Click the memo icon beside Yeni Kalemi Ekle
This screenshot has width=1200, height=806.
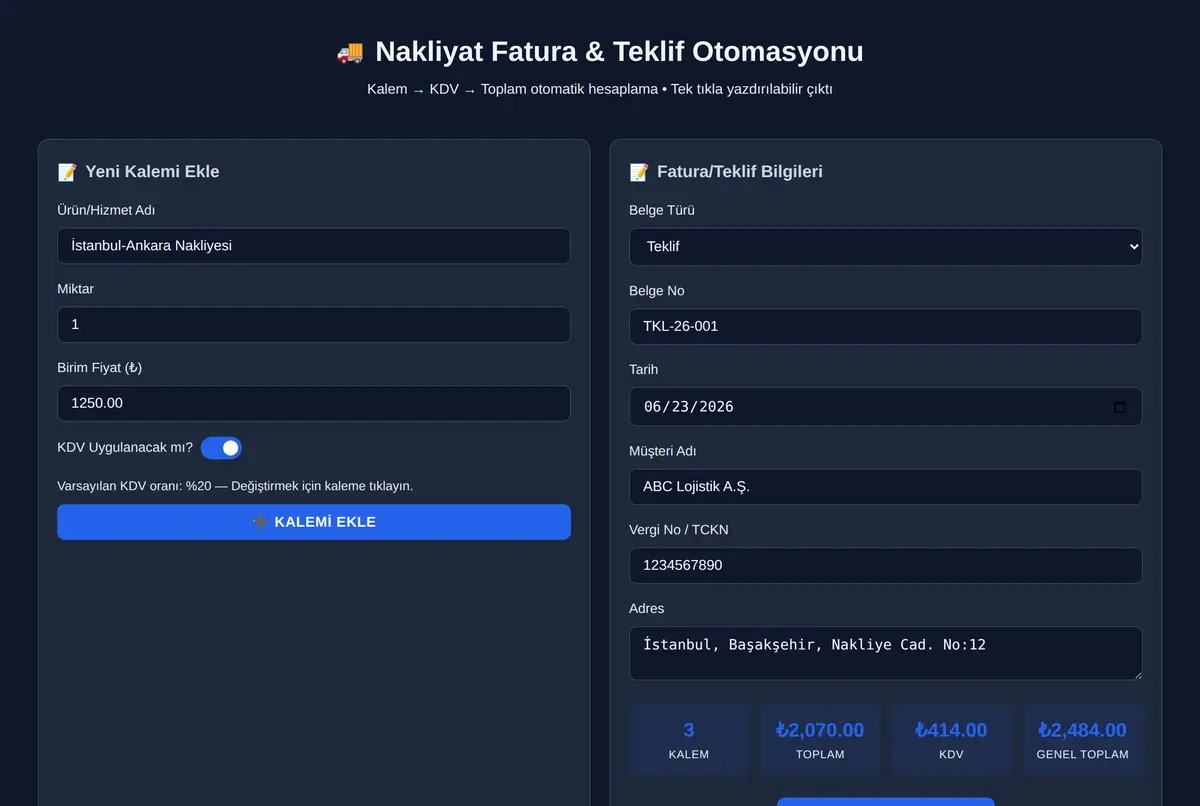[x=67, y=172]
